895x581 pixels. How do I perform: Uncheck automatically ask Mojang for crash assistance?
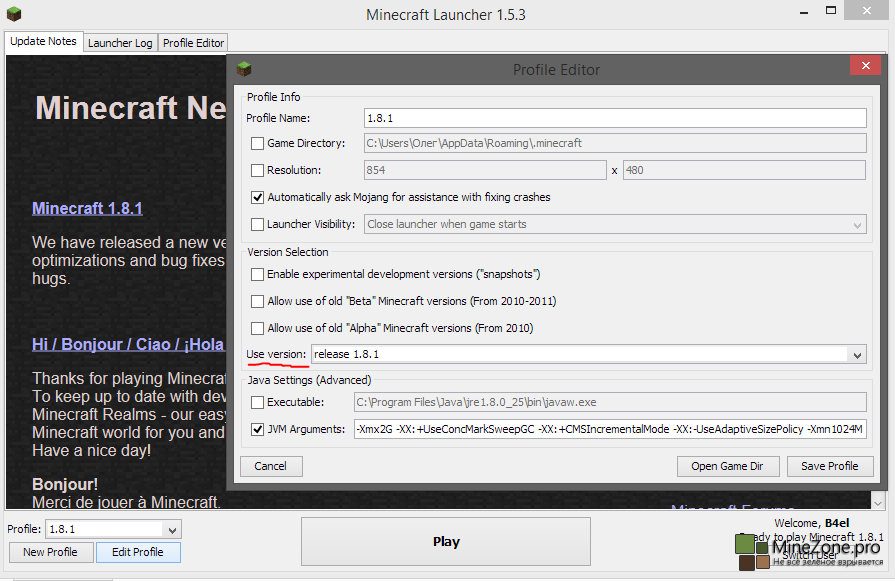tap(258, 198)
